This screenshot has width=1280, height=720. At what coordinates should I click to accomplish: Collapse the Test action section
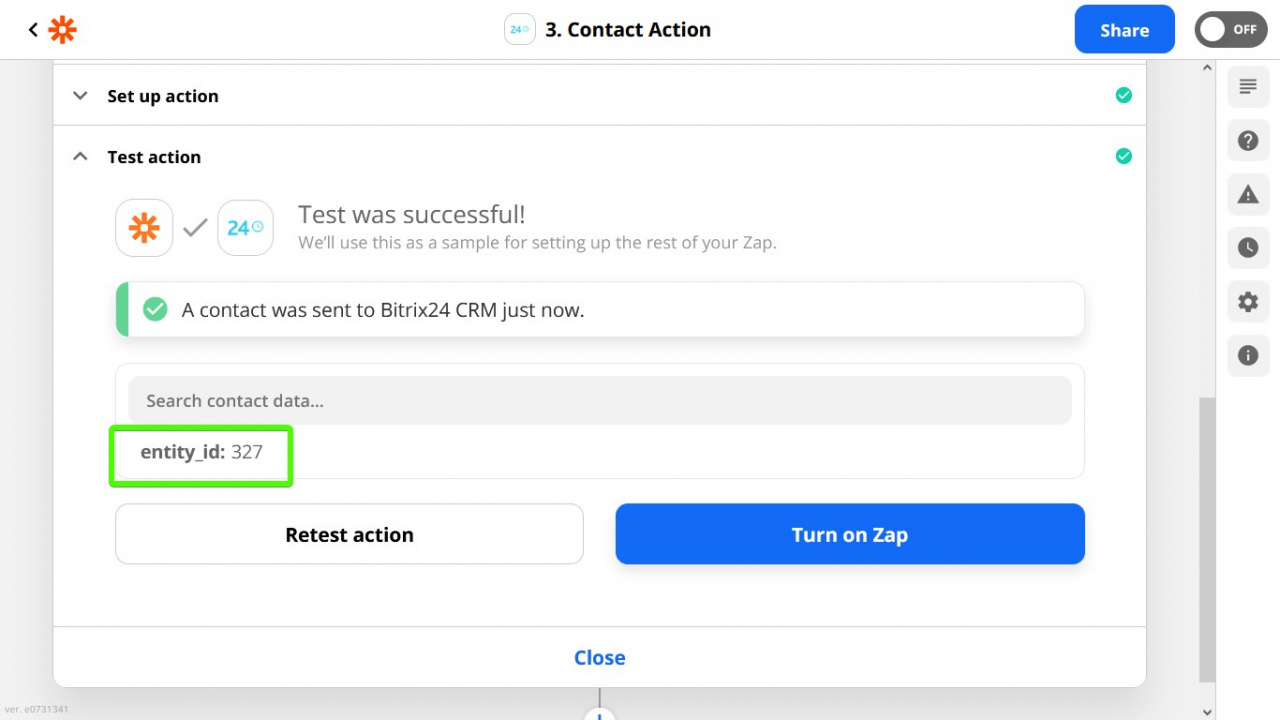tap(600, 156)
